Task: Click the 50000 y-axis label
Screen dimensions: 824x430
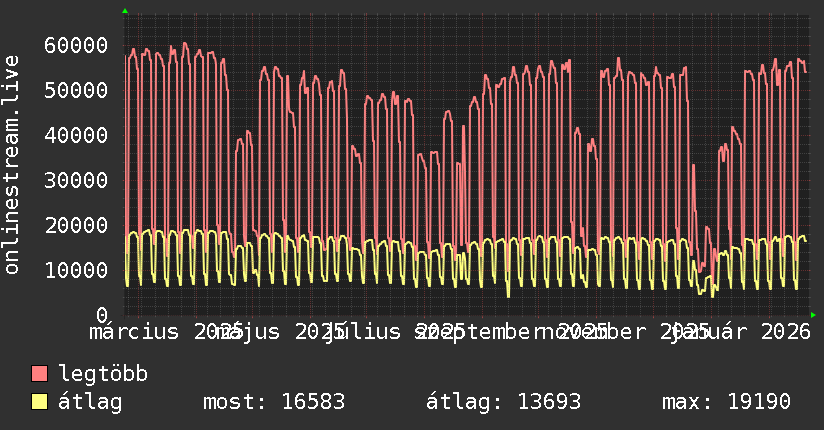Action: (76, 90)
